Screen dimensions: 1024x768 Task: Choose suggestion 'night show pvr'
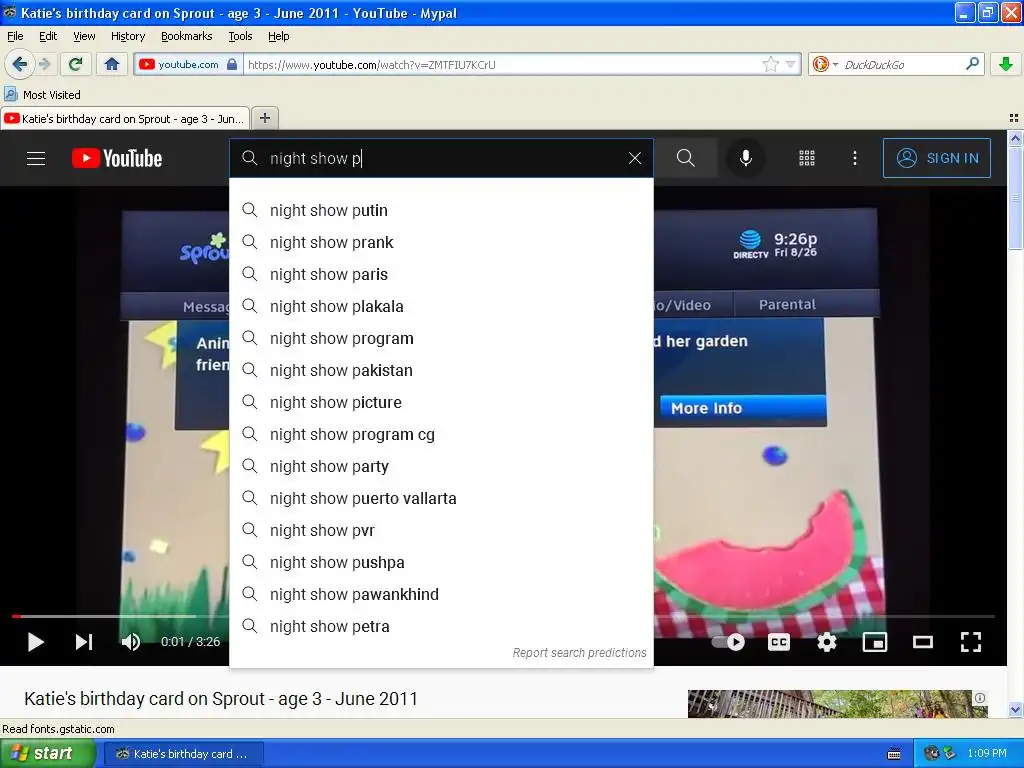(x=441, y=530)
